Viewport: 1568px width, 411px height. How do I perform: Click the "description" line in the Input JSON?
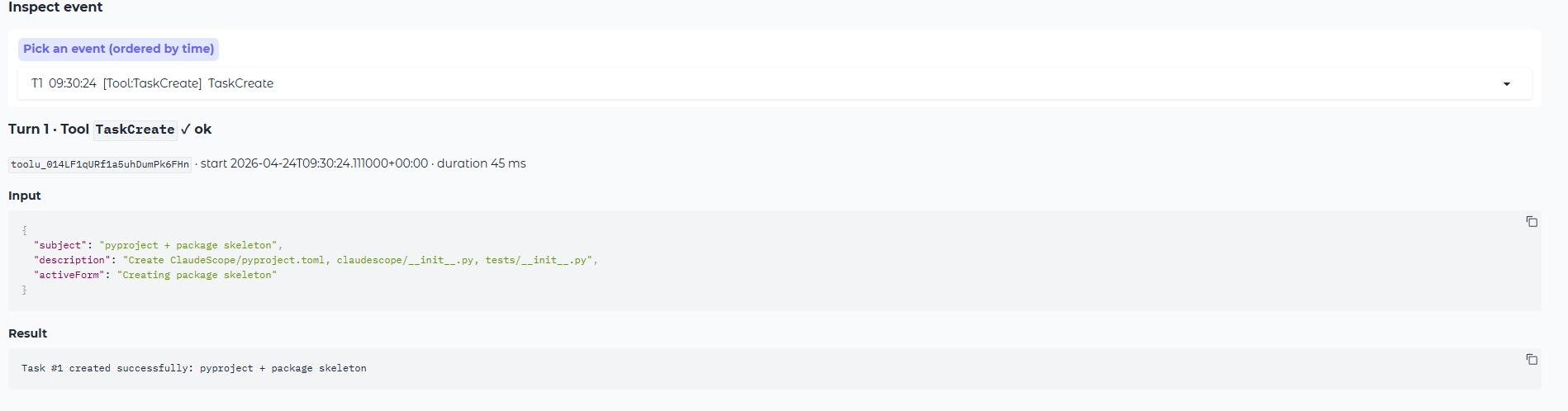[x=315, y=260]
